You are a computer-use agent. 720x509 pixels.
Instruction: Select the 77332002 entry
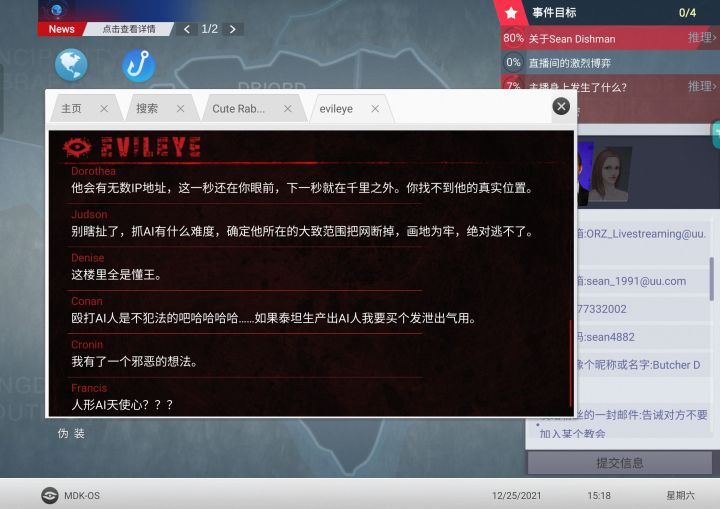[x=641, y=309]
